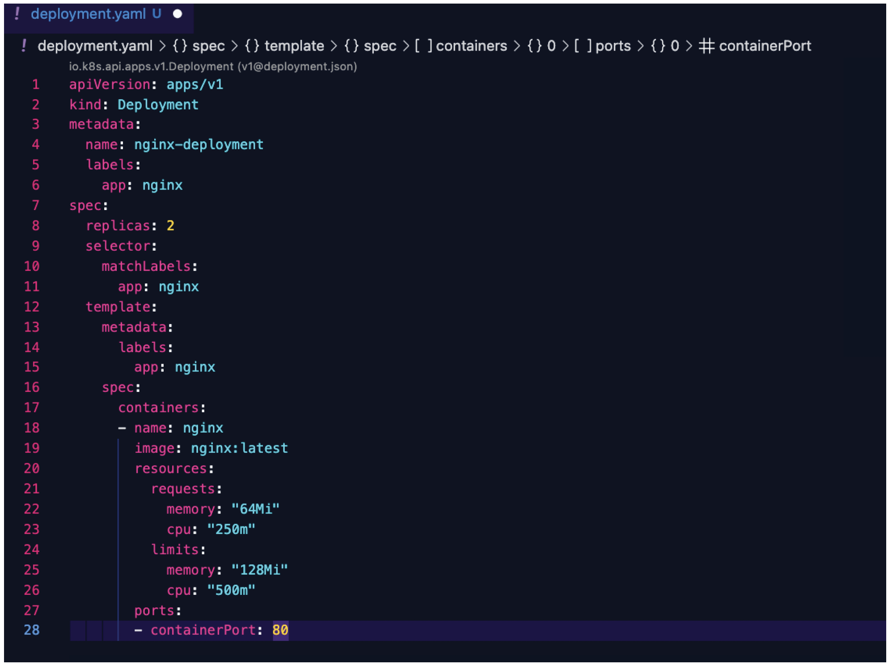
Task: Place cursor on 'apps/v1' value
Action: (x=195, y=84)
